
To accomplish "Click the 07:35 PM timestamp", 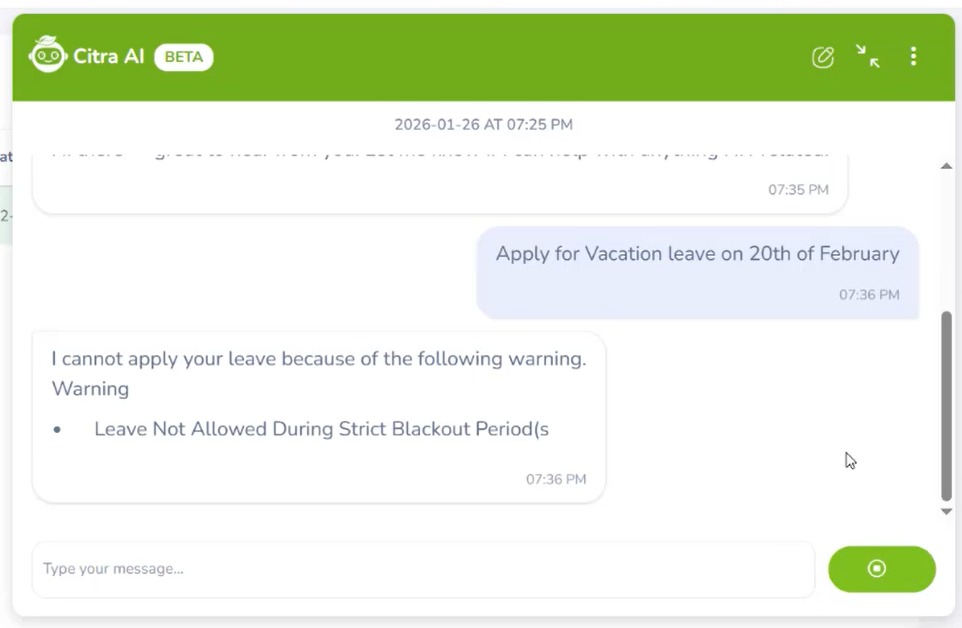I will (798, 189).
